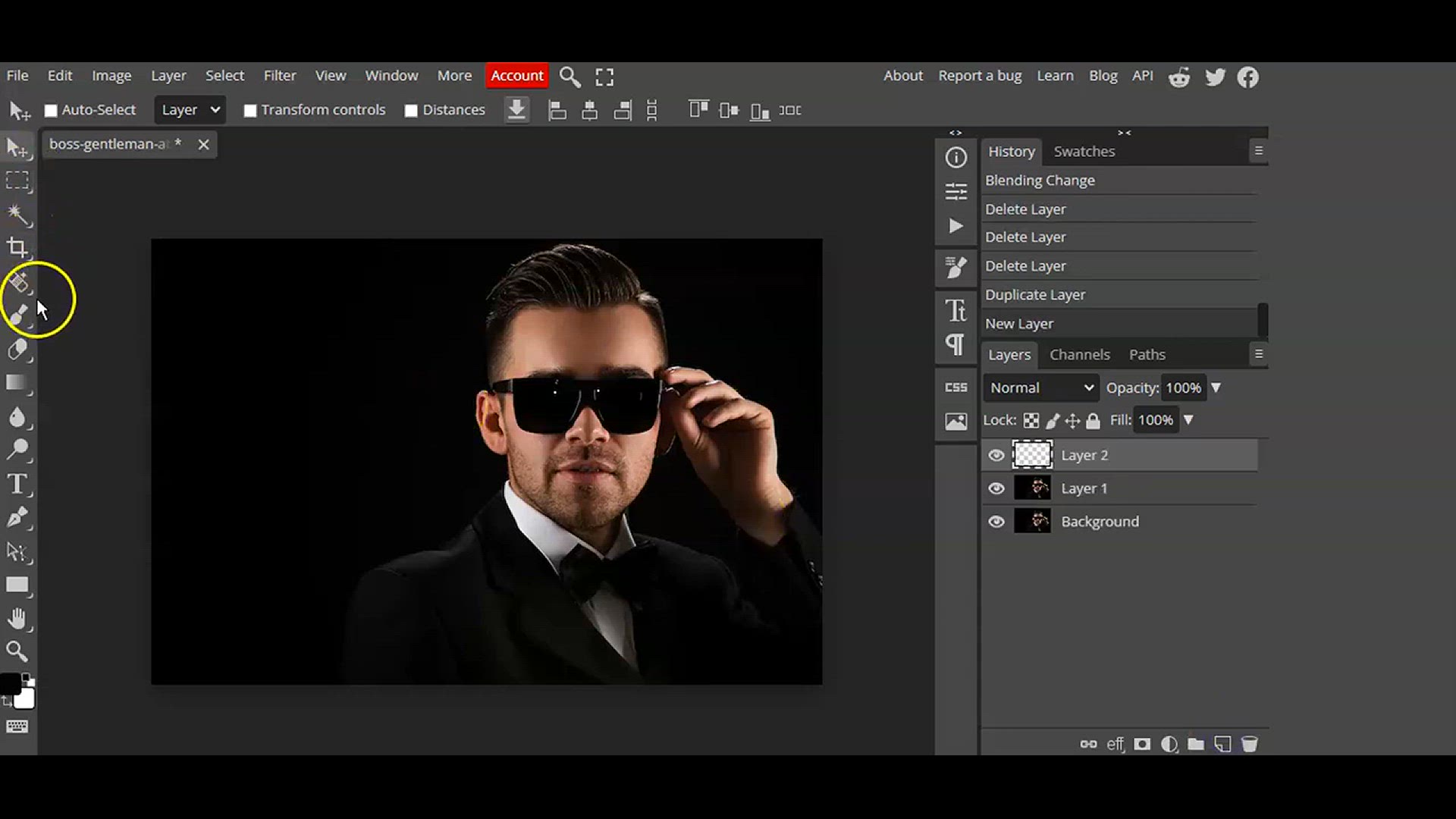Switch to the Paths tab

coord(1147,355)
